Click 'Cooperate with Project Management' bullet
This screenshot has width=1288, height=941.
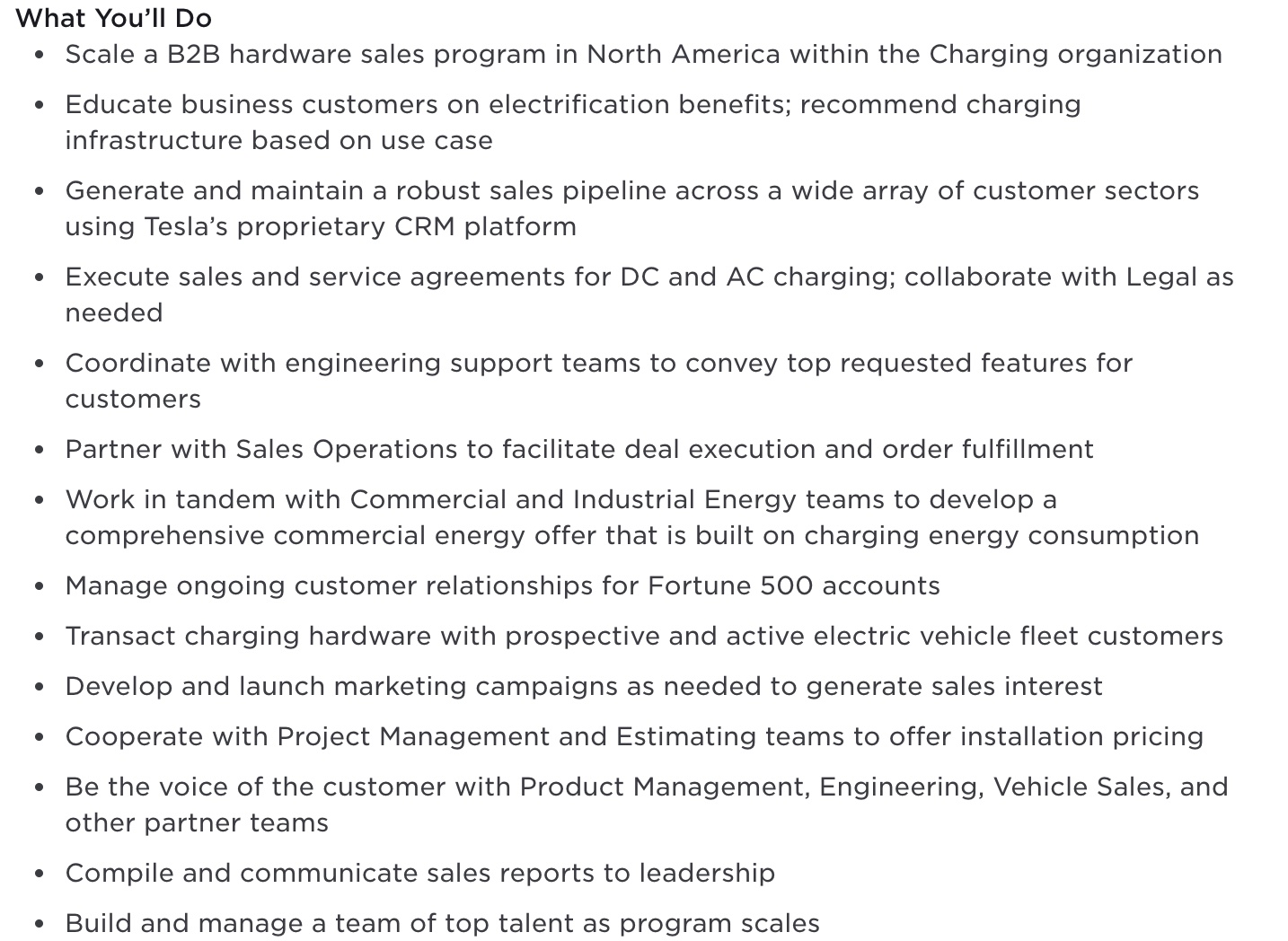click(x=634, y=737)
